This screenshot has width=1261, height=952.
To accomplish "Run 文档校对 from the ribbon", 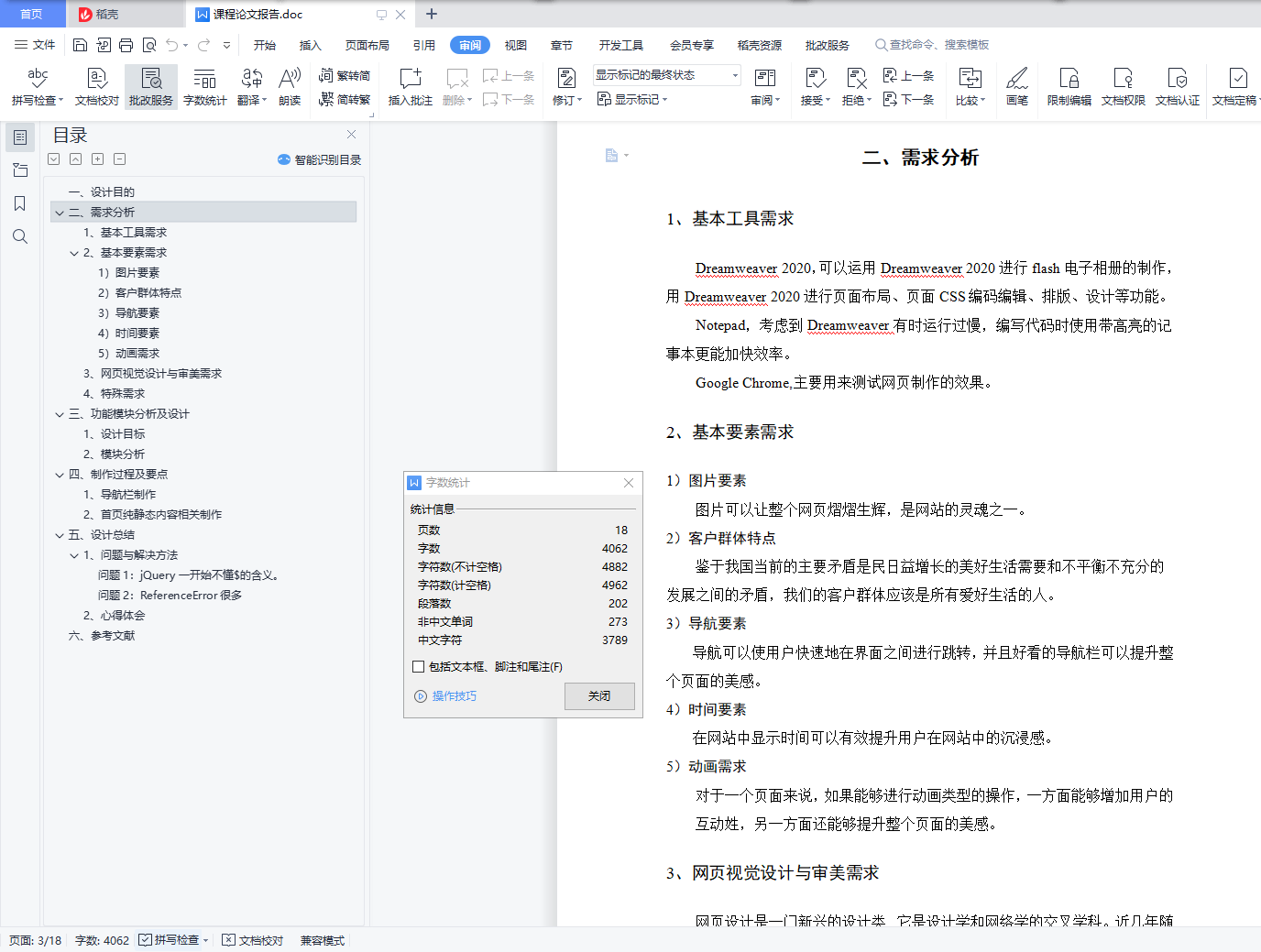I will (97, 87).
